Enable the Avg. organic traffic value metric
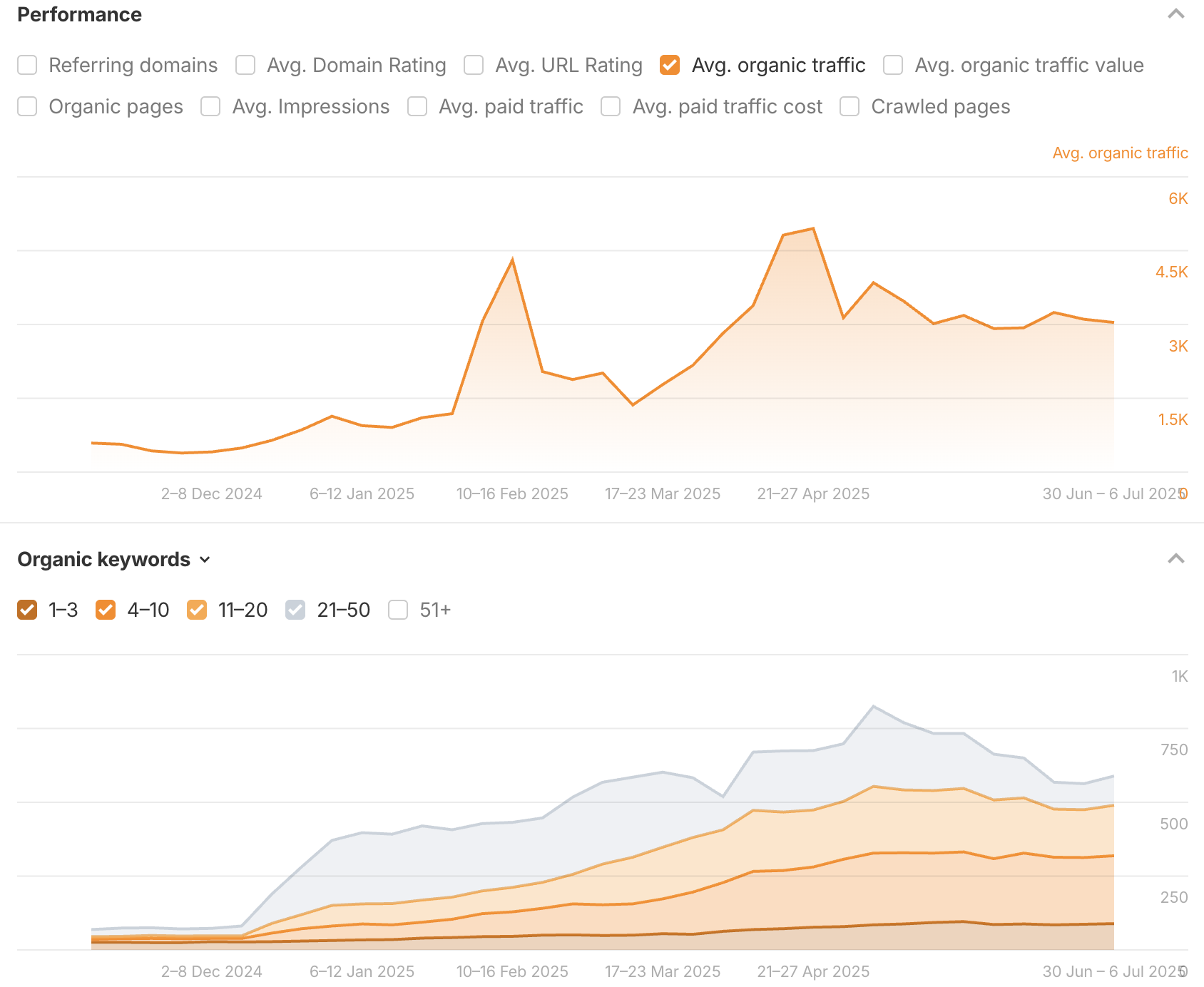The height and width of the screenshot is (987, 1204). coord(893,65)
